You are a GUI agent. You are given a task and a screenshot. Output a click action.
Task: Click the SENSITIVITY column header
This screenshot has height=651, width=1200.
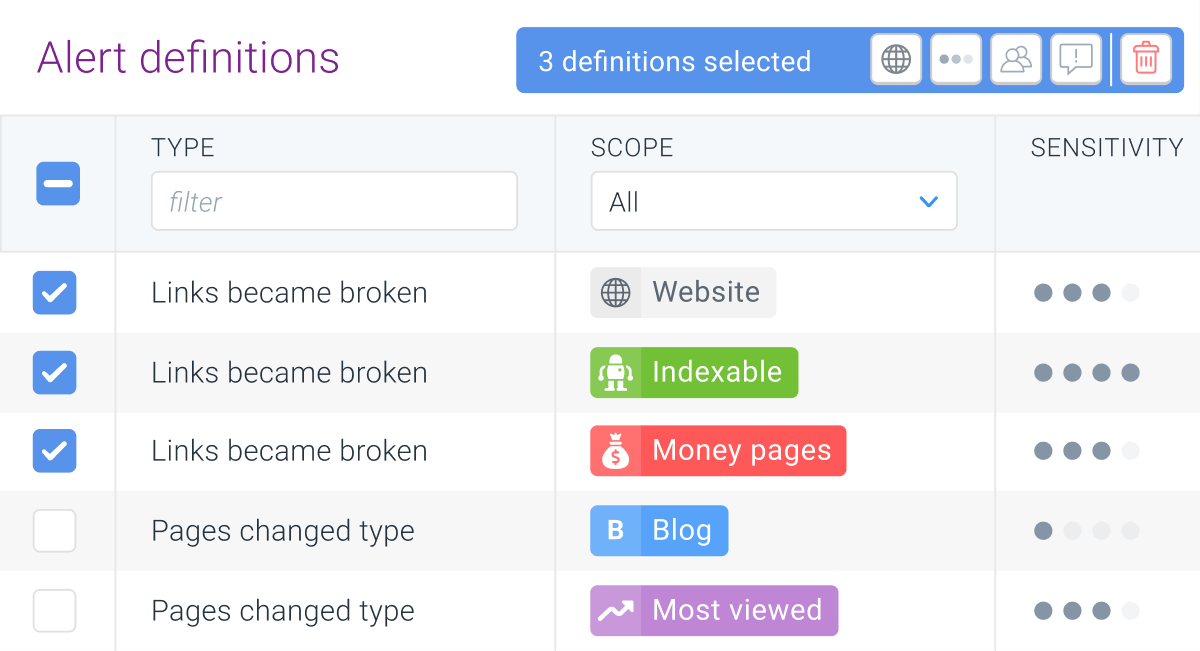(x=1107, y=148)
